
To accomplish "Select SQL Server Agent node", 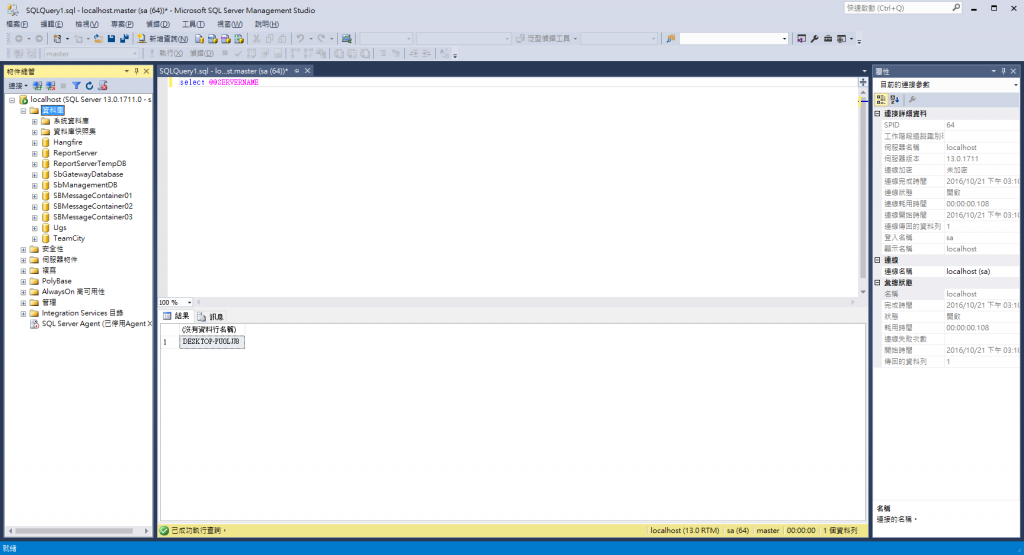I will point(95,324).
